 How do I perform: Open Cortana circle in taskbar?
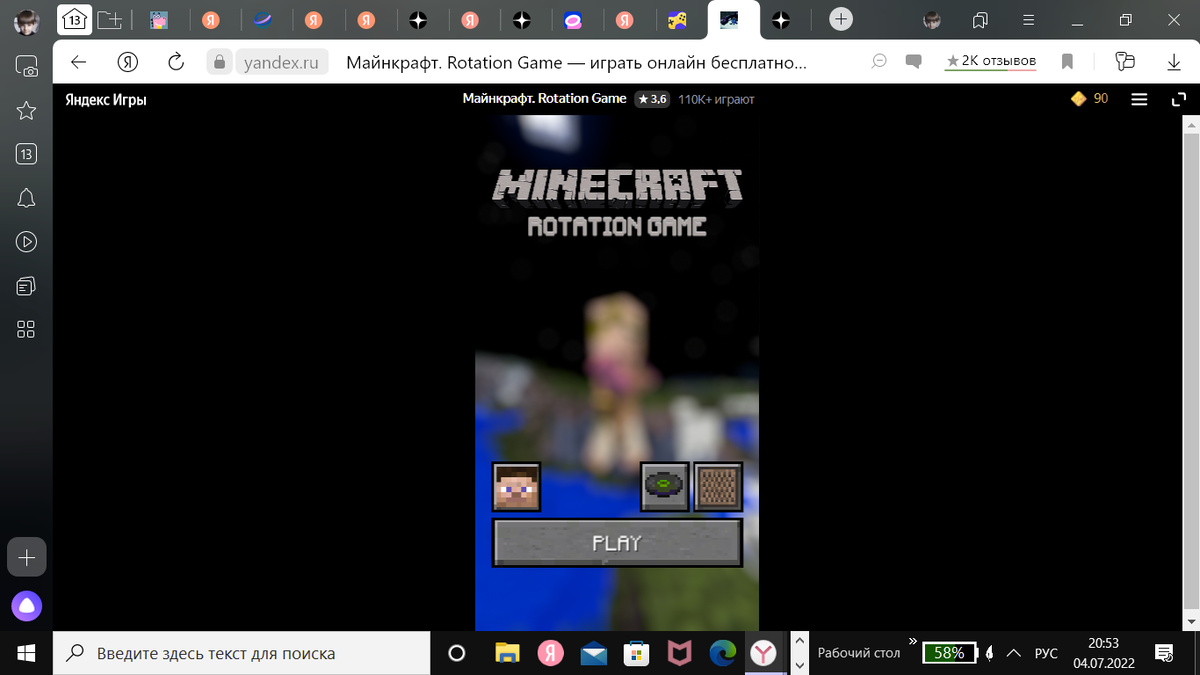point(457,653)
